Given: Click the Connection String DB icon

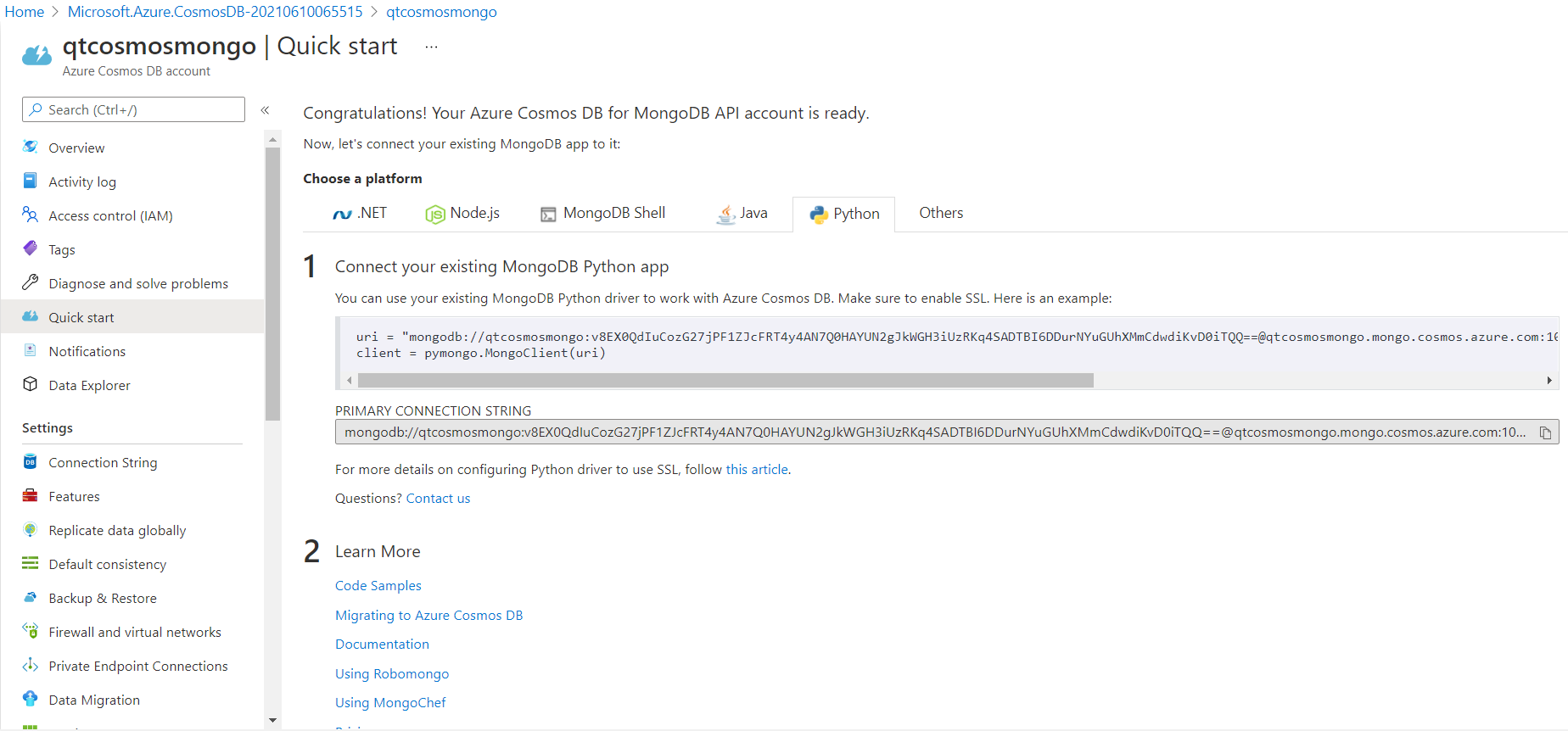Looking at the screenshot, I should point(31,461).
